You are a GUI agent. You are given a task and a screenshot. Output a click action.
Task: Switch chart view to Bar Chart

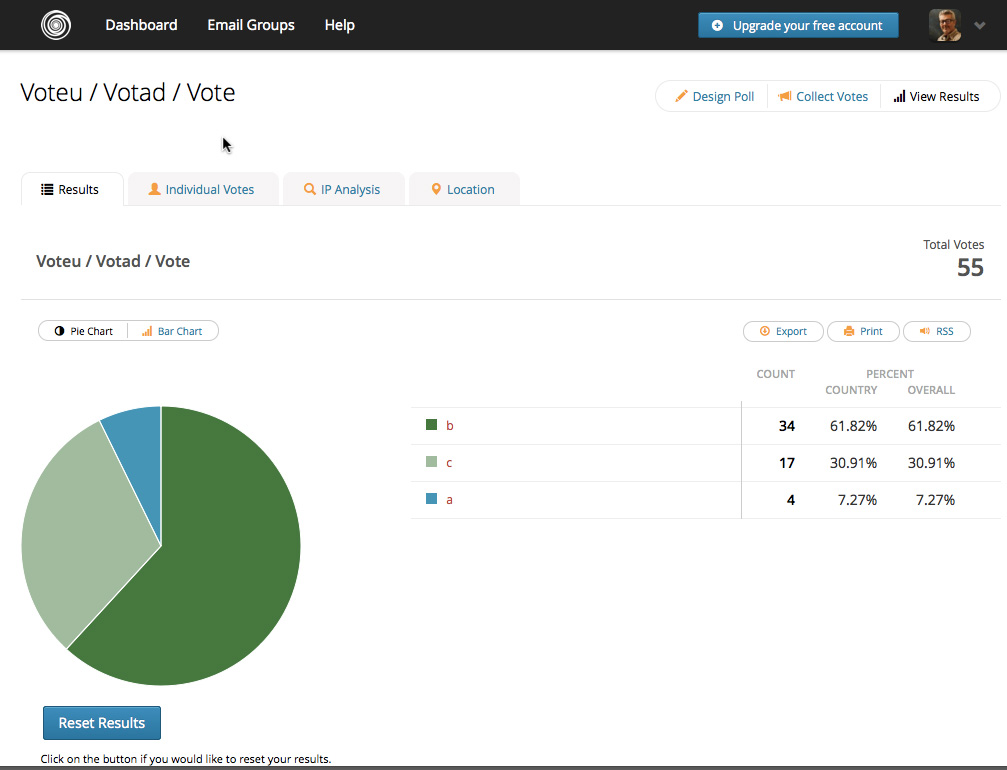172,331
